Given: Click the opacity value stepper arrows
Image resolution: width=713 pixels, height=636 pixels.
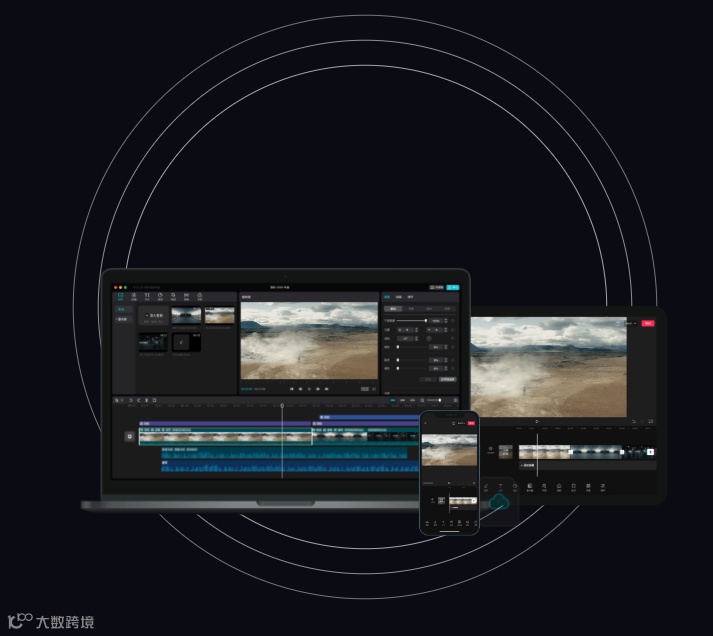Looking at the screenshot, I should (x=446, y=321).
